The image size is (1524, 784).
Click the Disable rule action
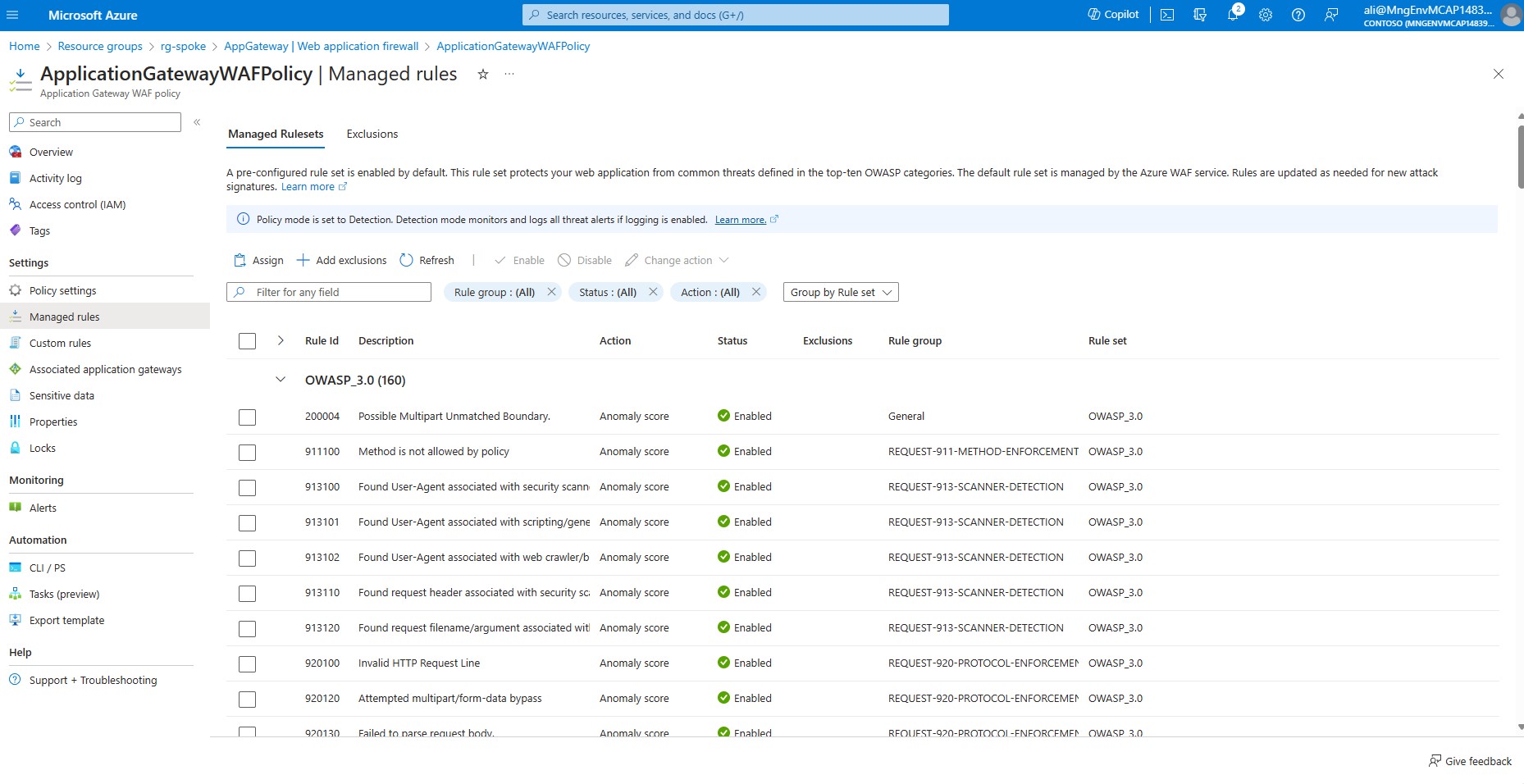[585, 260]
